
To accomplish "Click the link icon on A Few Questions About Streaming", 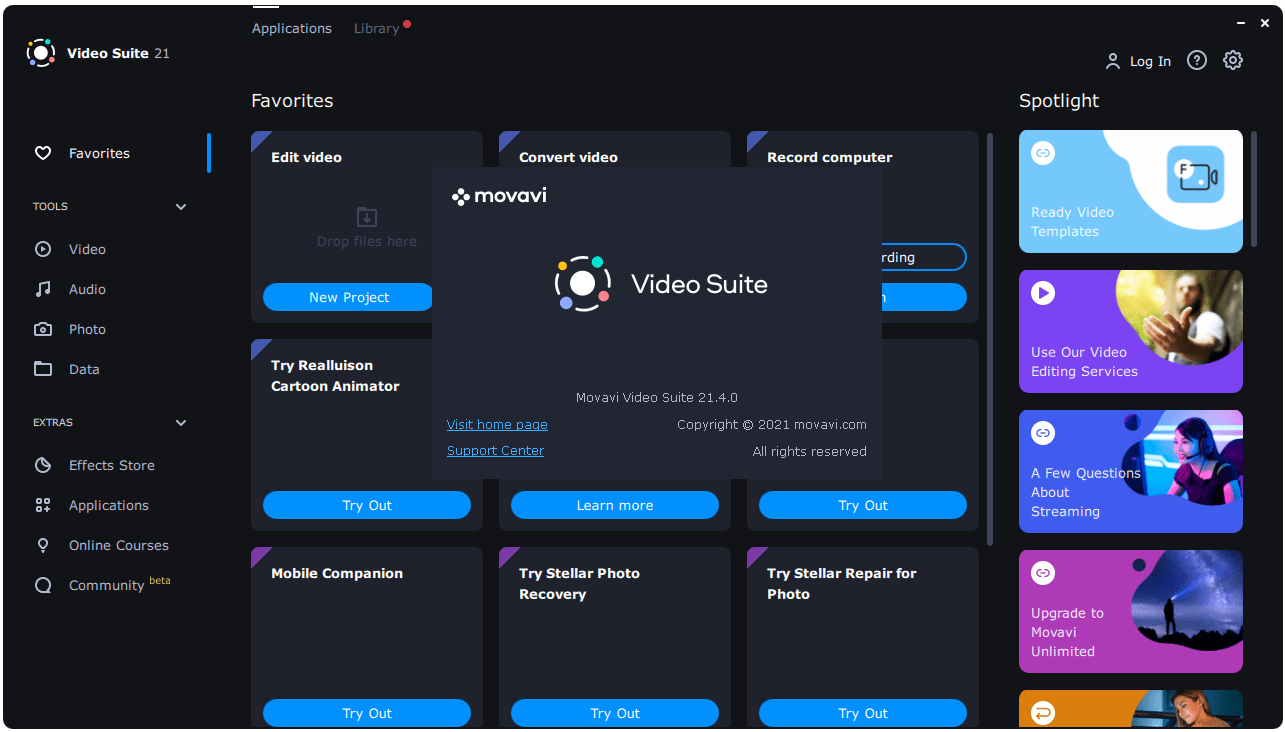I will (1043, 433).
